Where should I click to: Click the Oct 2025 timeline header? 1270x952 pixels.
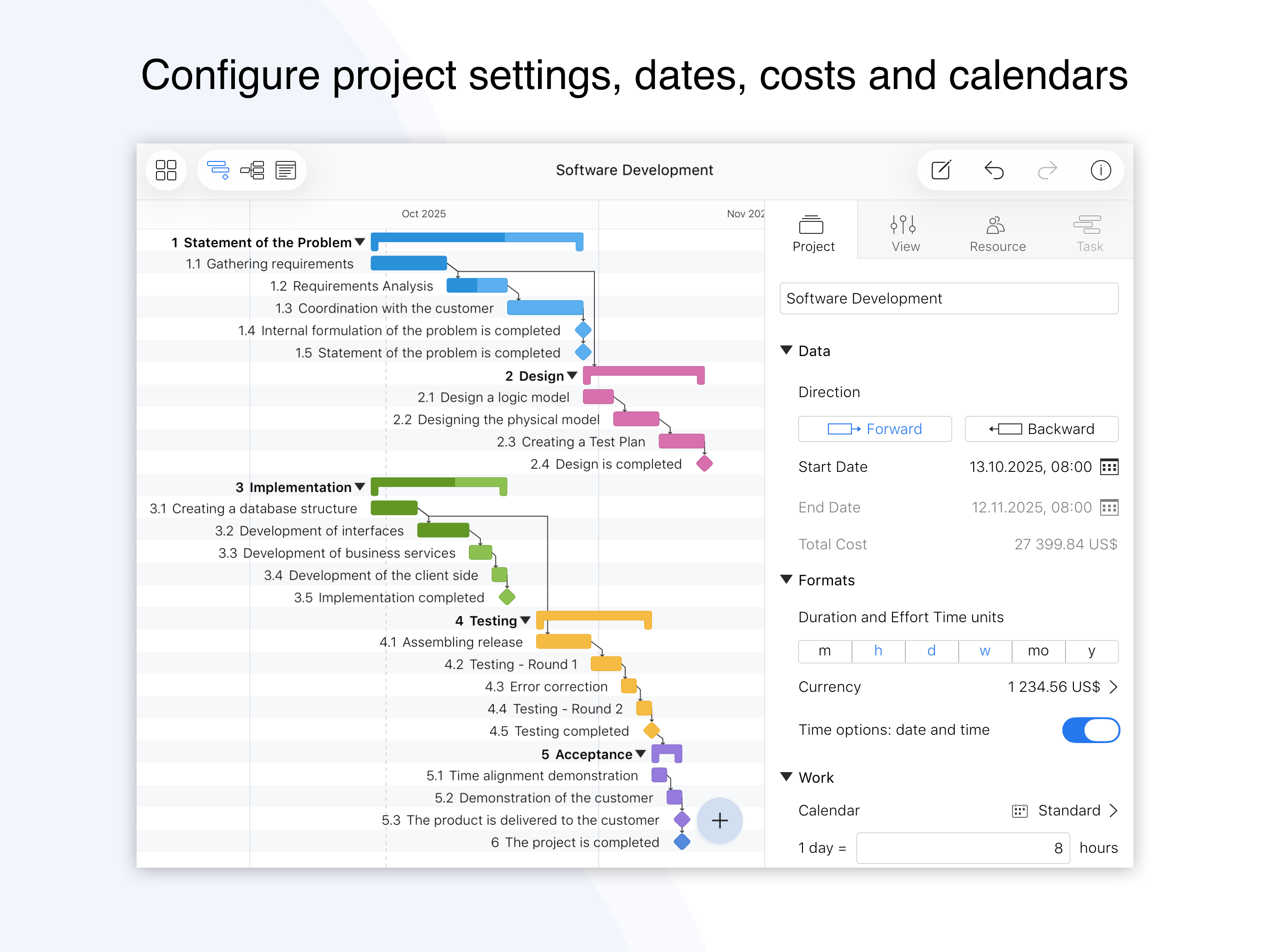tap(424, 214)
